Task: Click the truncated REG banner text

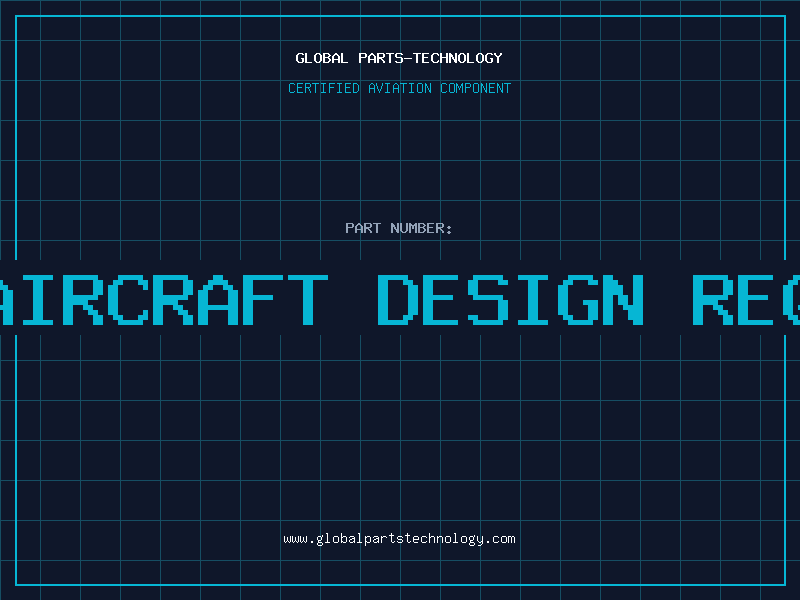Action: 746,299
